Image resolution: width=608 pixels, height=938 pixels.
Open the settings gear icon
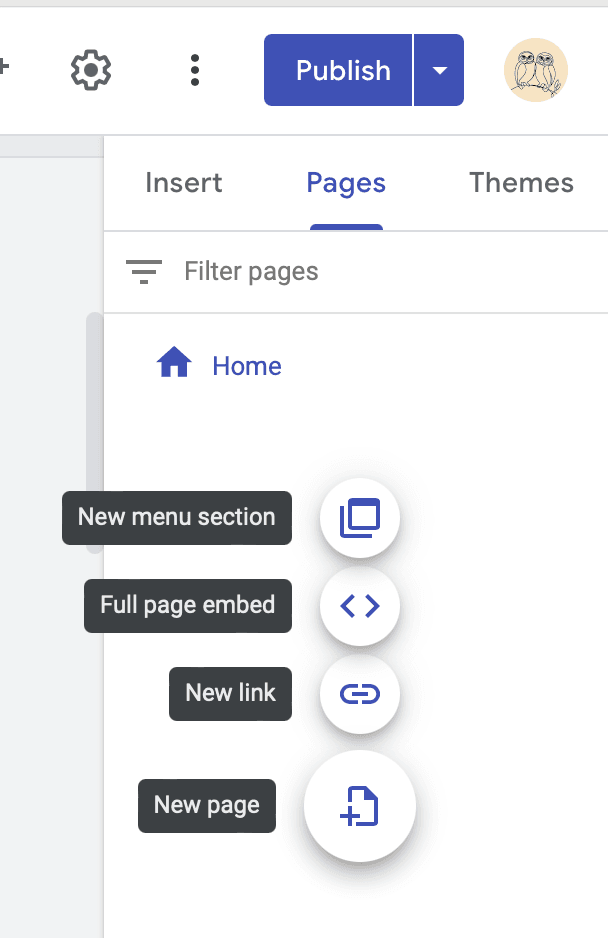pos(91,70)
